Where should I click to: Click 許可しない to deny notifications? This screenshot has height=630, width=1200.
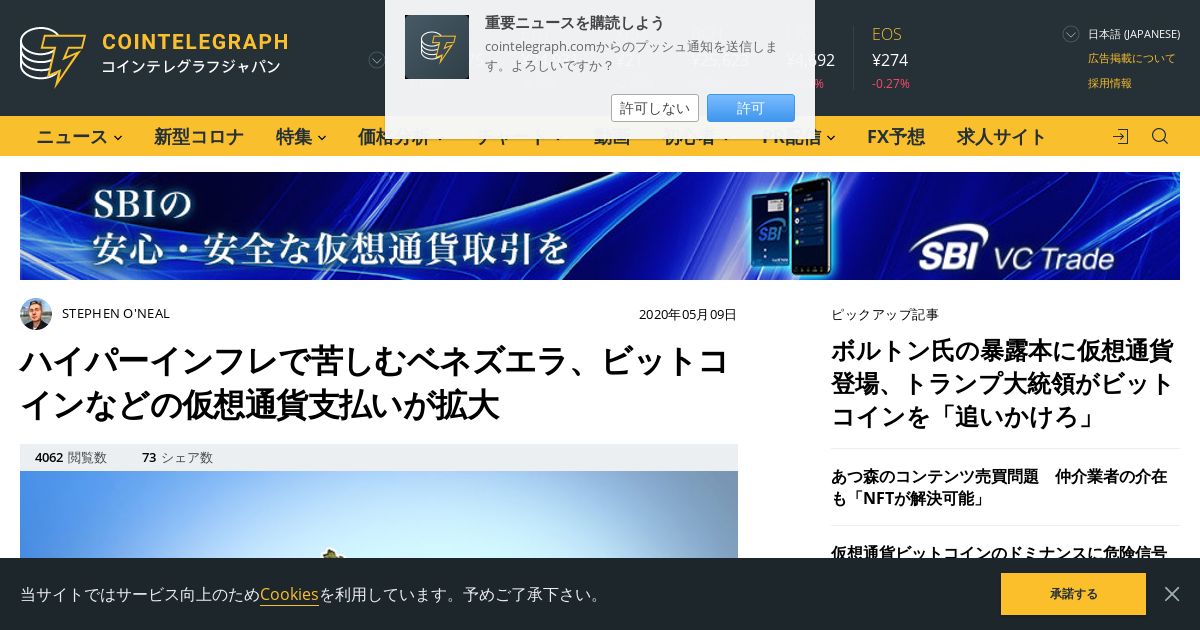tap(655, 108)
